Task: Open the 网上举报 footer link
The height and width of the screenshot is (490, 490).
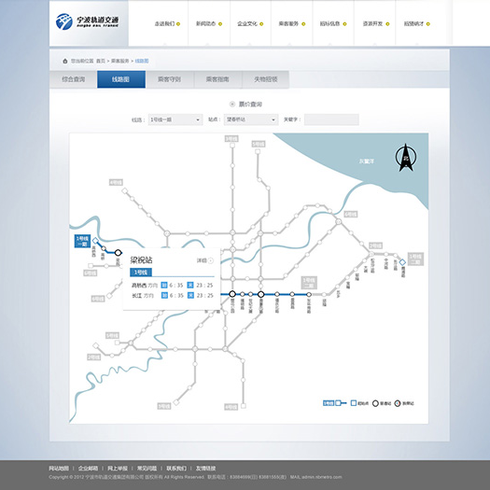Action: (118, 468)
